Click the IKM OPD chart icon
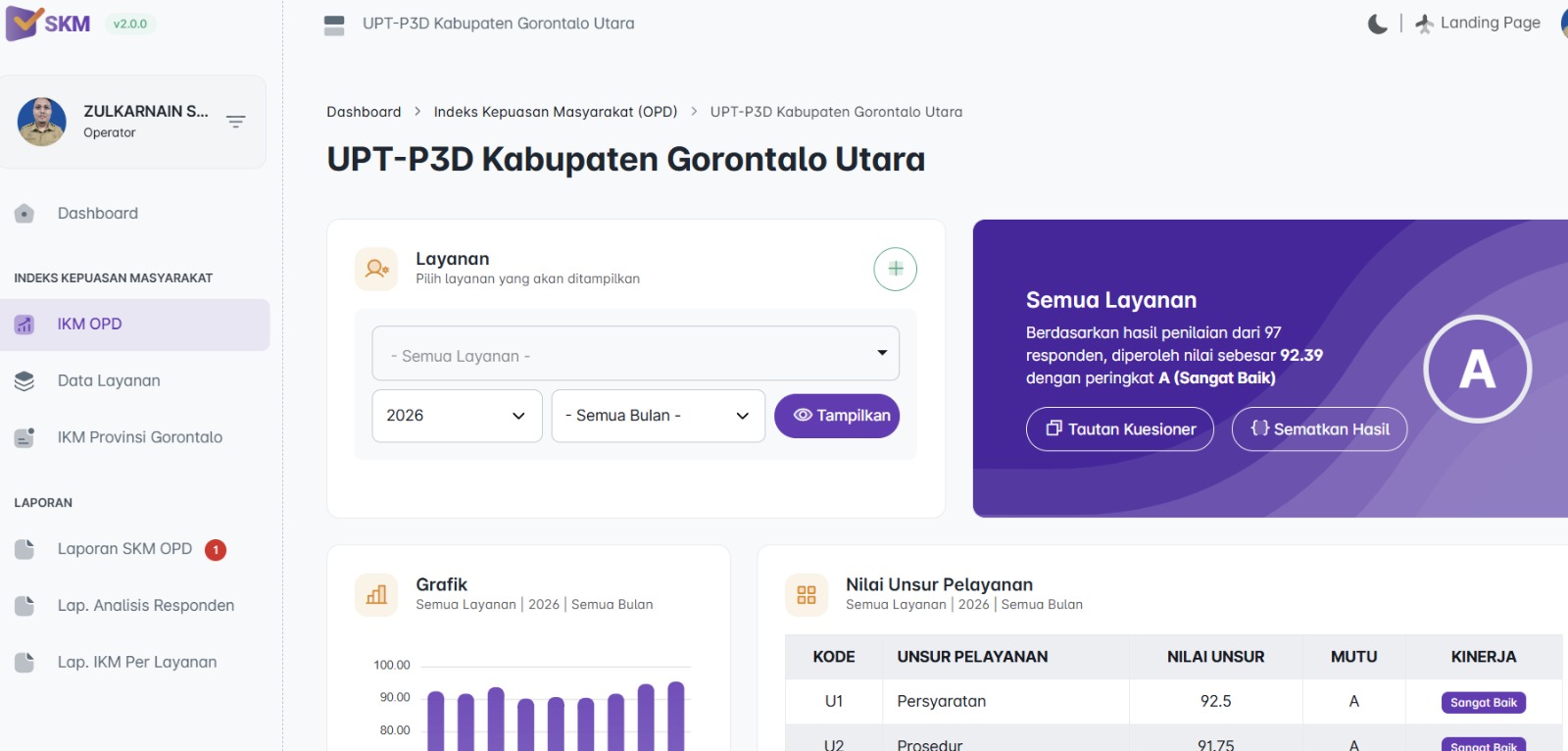This screenshot has height=751, width=1568. click(24, 325)
